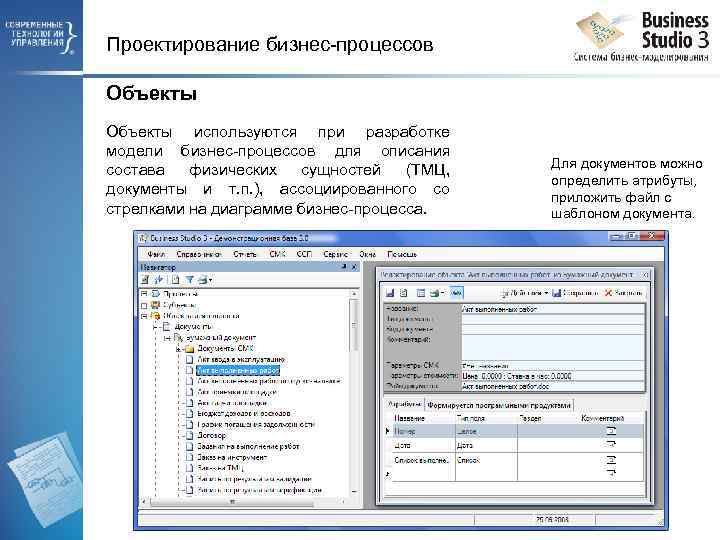Viewport: 720px width, 540px height.
Task: Collapse the Объекты деятельности tree node
Action: pyautogui.click(x=144, y=316)
